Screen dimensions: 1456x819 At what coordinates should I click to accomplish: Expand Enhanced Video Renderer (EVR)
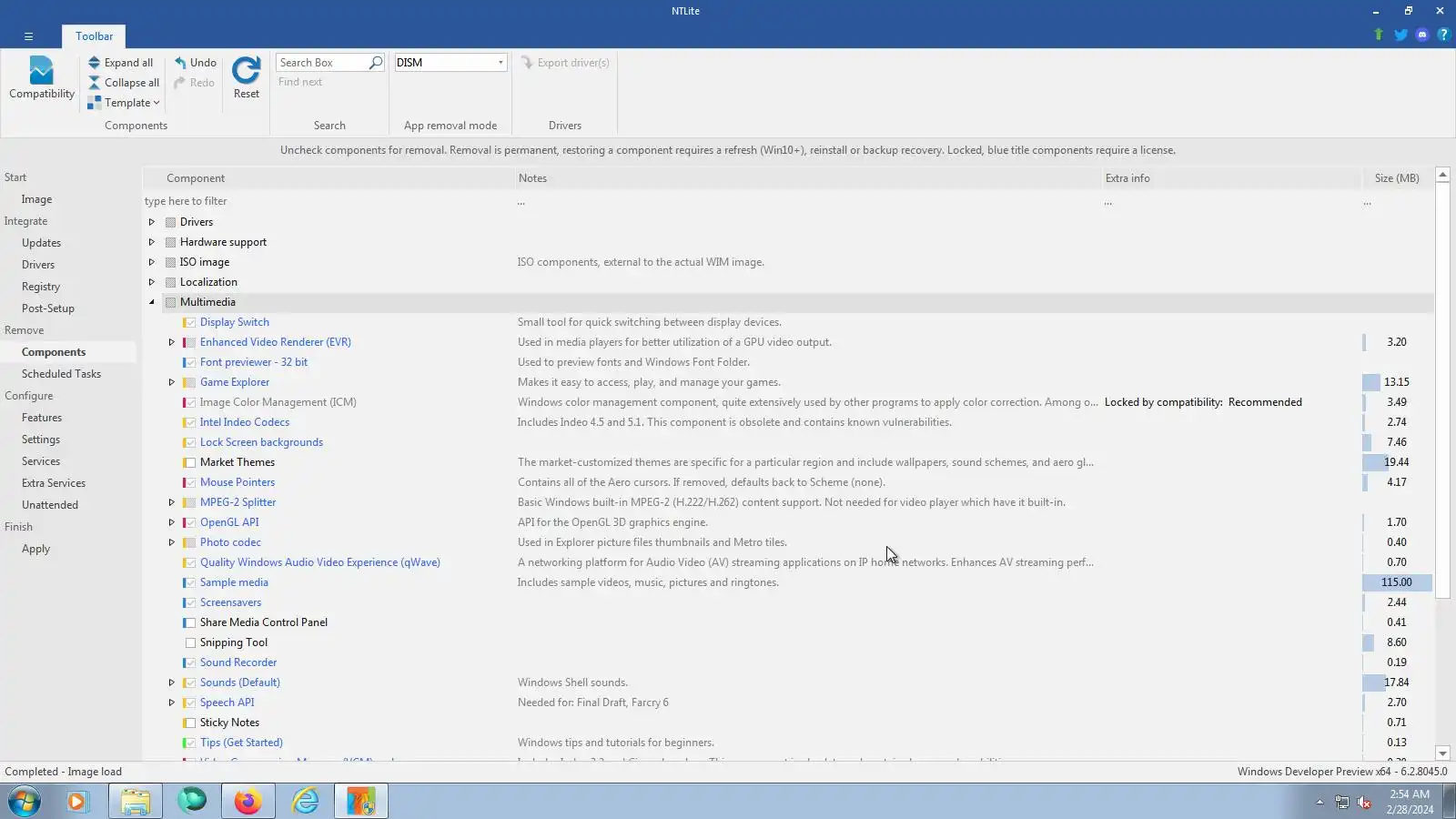pos(171,342)
